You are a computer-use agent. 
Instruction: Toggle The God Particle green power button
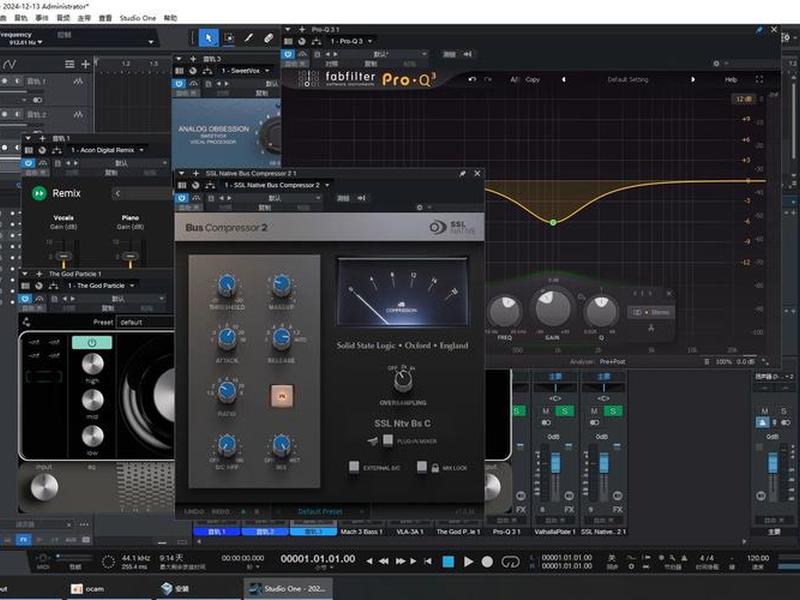[92, 342]
